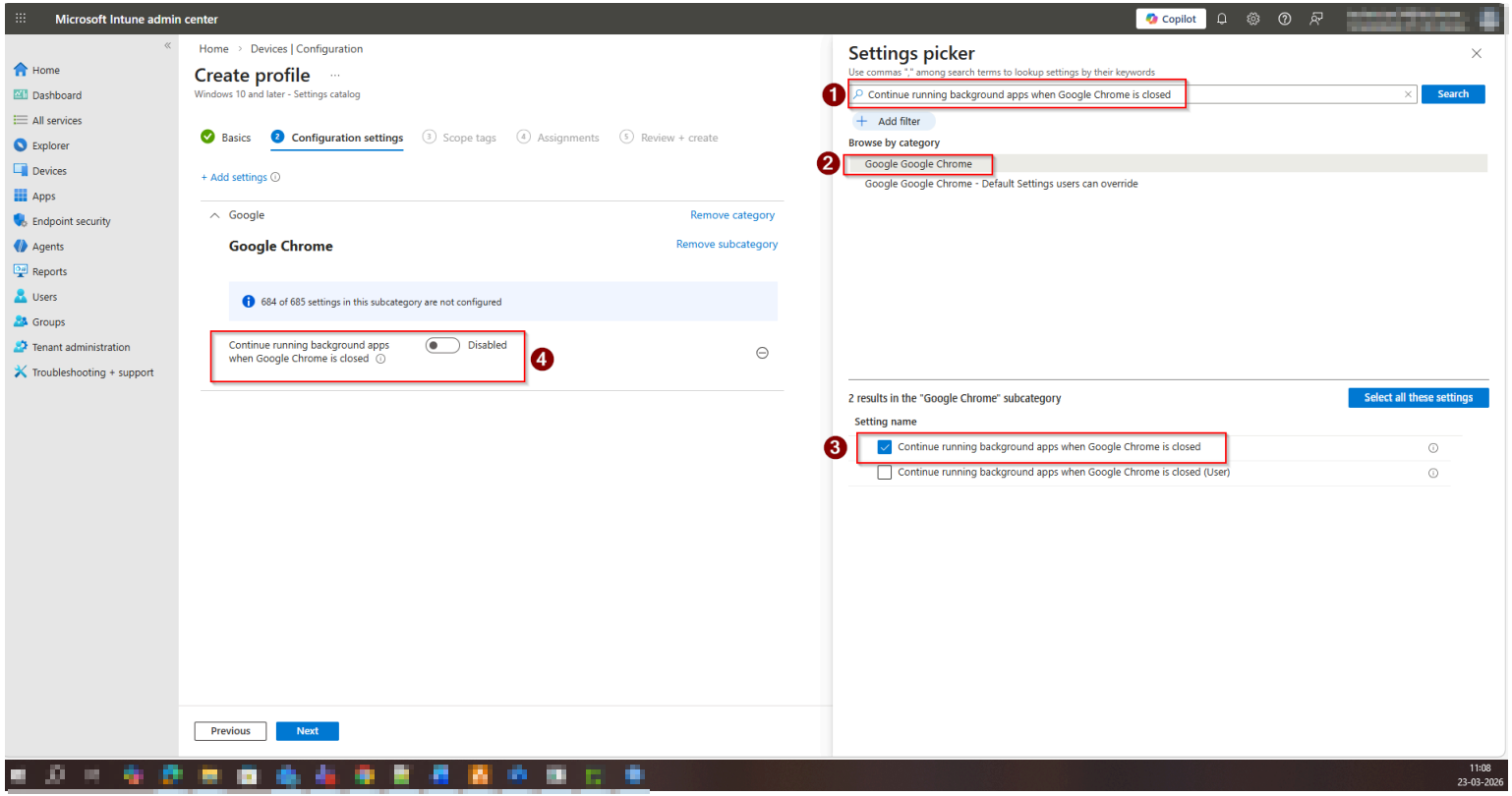The width and height of the screenshot is (1512, 796).
Task: Switch to the Basics step tab
Action: 226,138
